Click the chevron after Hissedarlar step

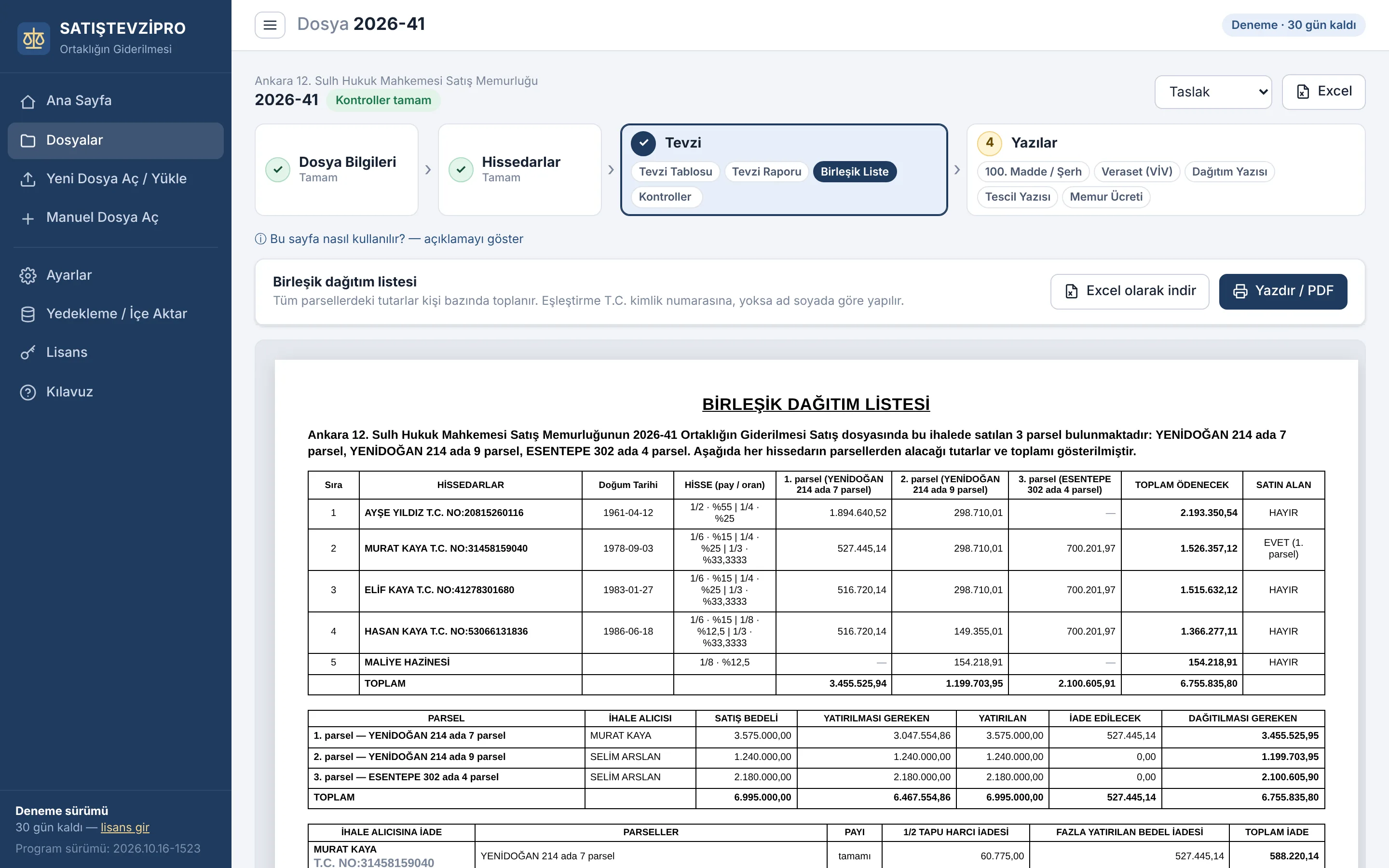[x=611, y=170]
